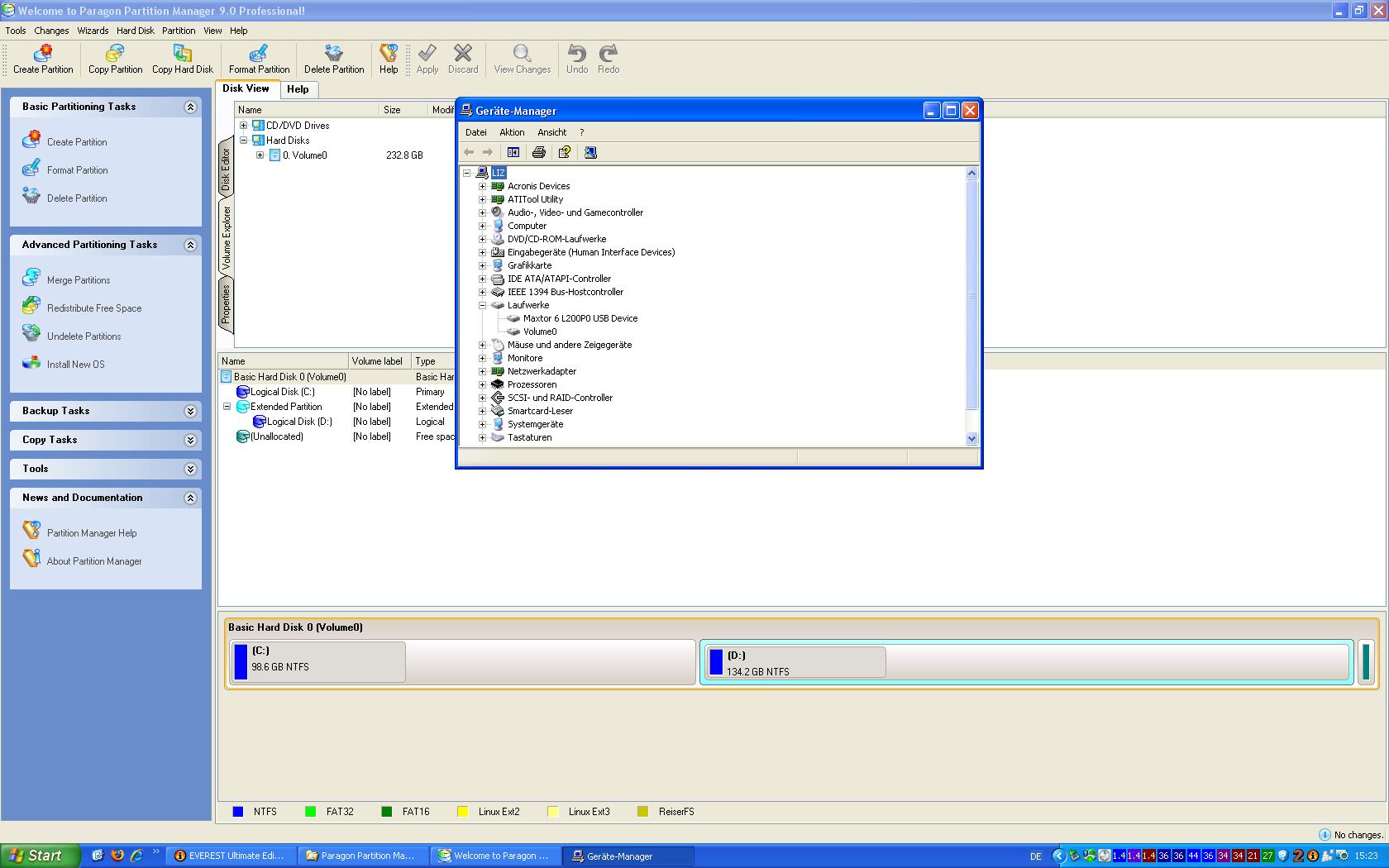
Task: Click the Volume label column header
Action: point(379,361)
